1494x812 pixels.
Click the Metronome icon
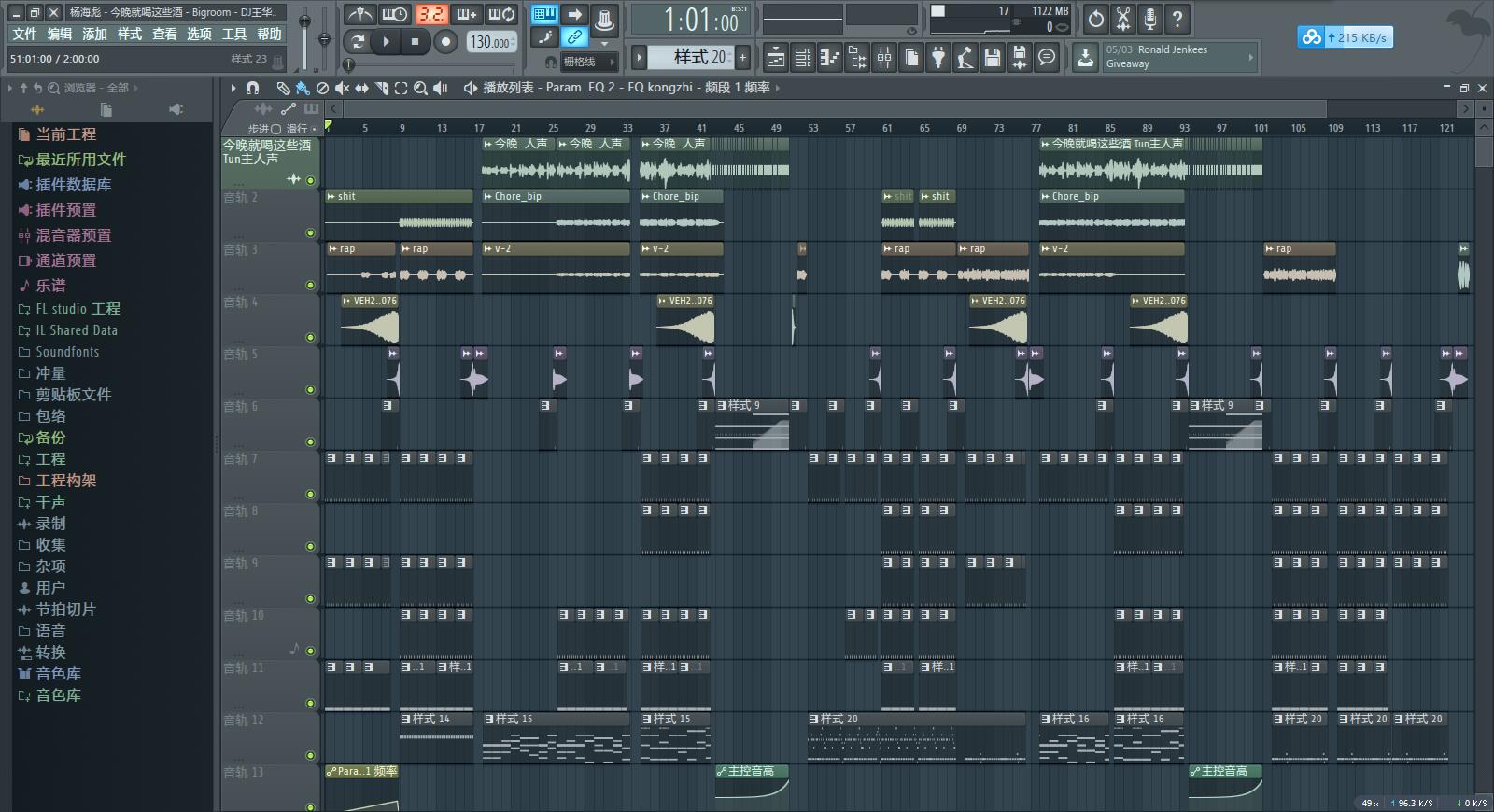coord(359,14)
